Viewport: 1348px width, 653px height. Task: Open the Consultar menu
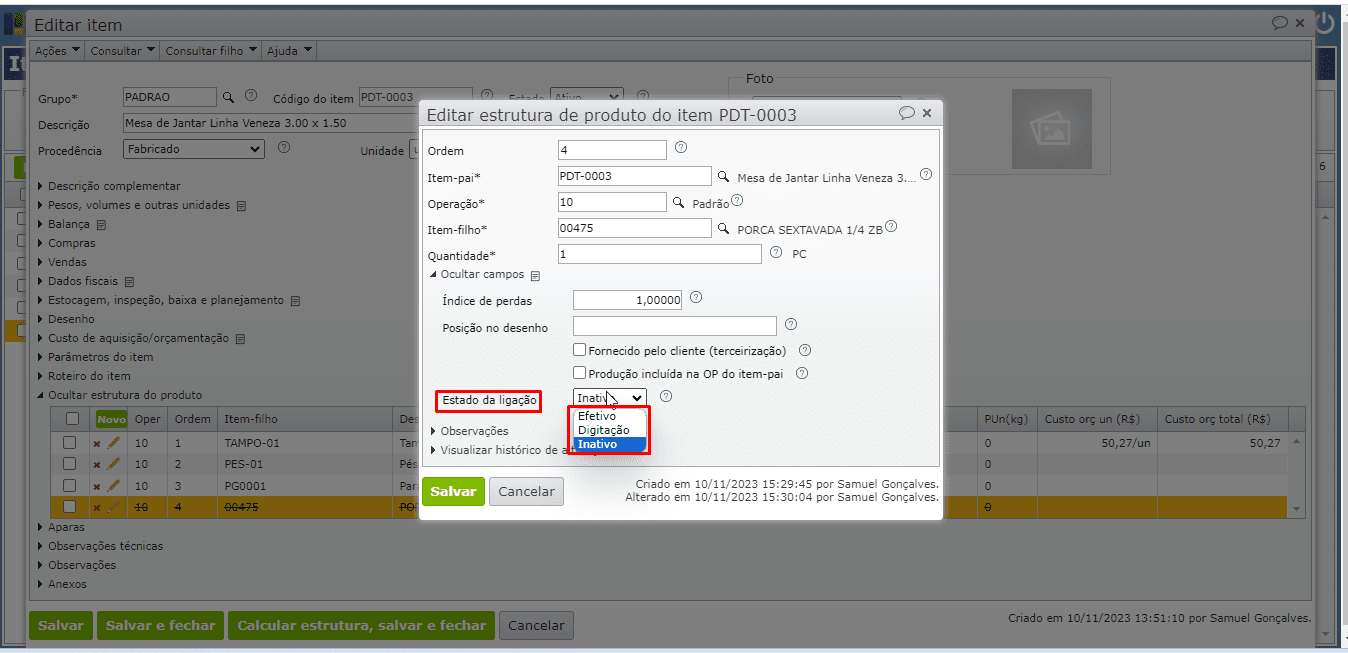(x=122, y=50)
